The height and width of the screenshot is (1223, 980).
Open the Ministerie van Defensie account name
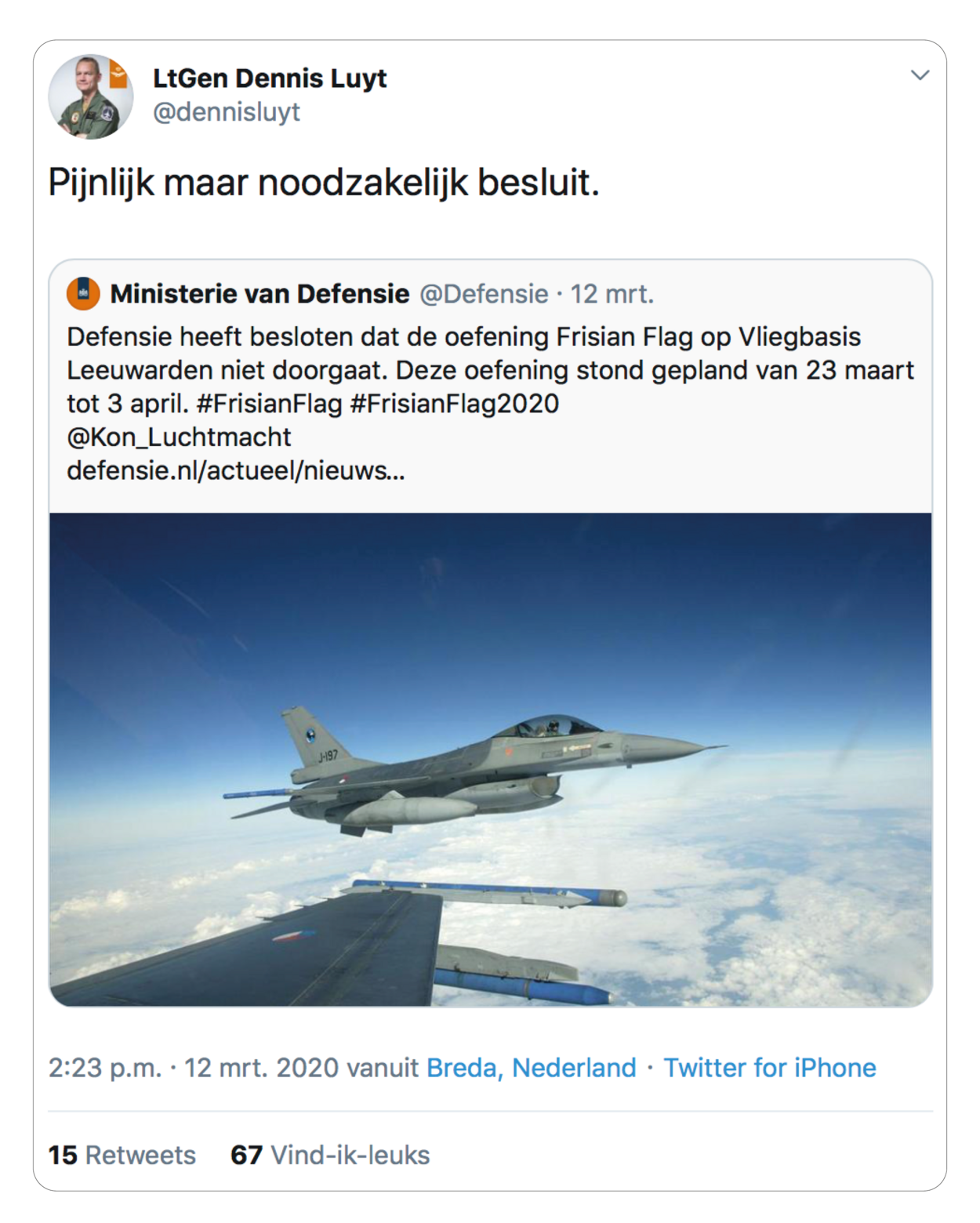(260, 294)
